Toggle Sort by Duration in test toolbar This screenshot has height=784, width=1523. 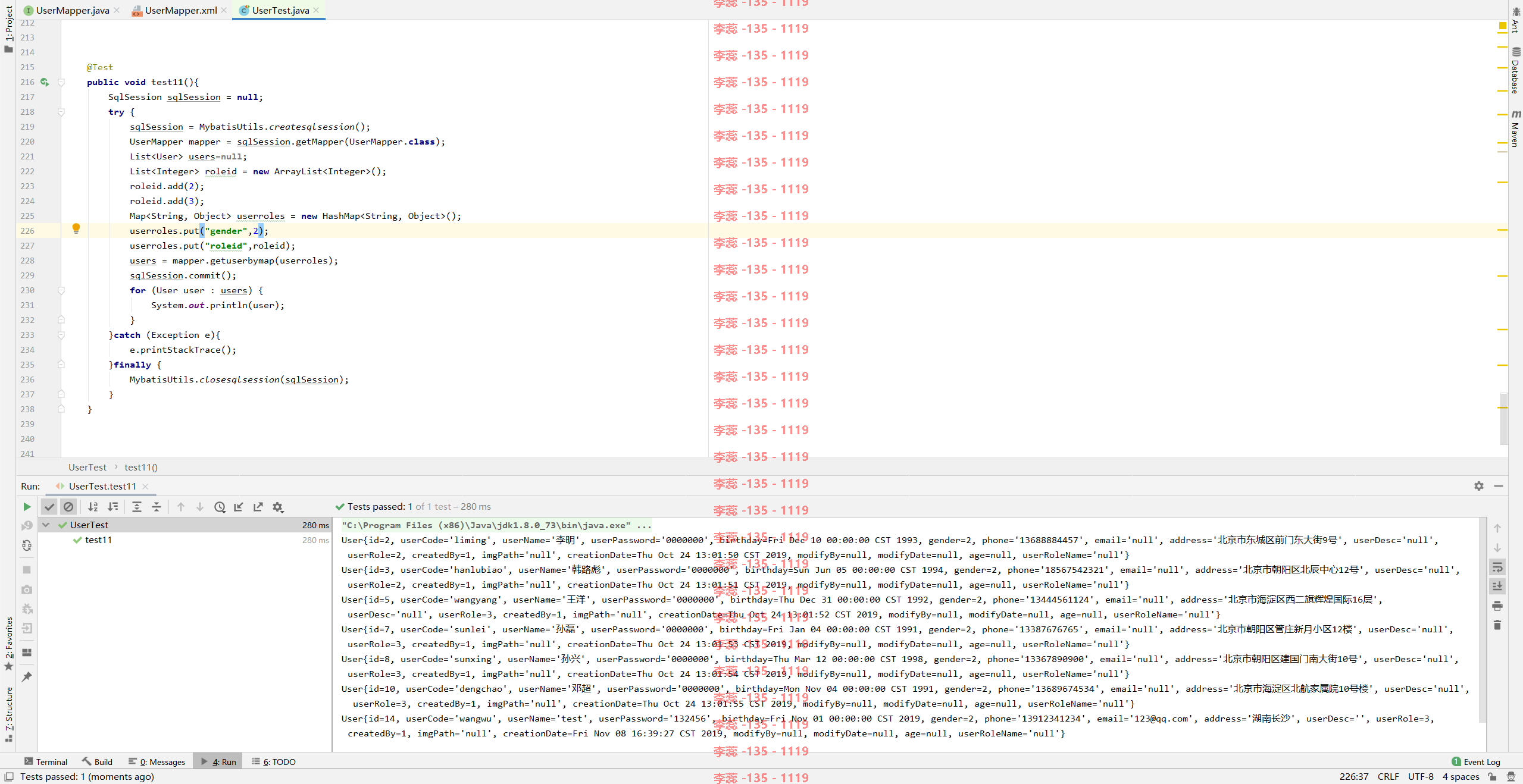coord(112,507)
